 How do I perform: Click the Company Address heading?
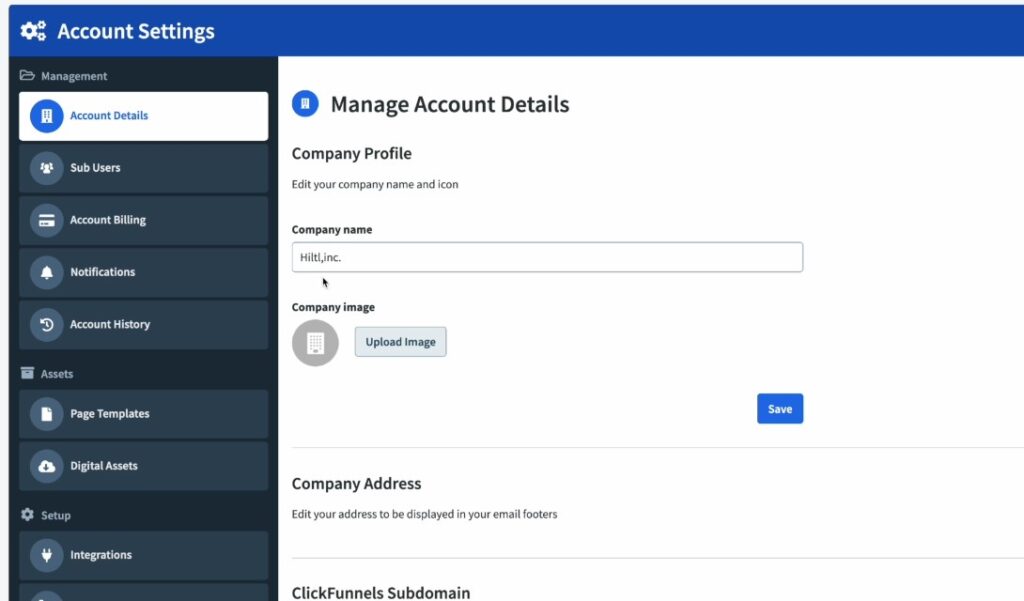point(356,483)
